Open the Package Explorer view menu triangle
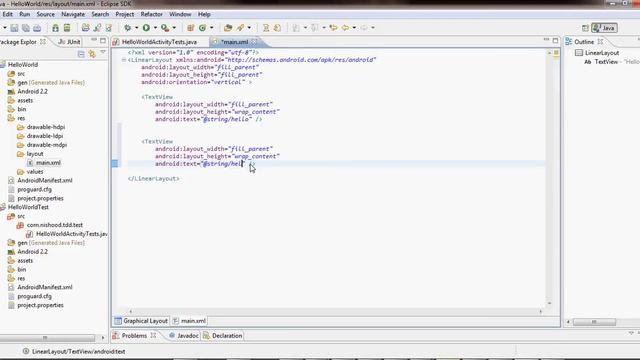Viewport: 640px width, 360px height. [103, 53]
